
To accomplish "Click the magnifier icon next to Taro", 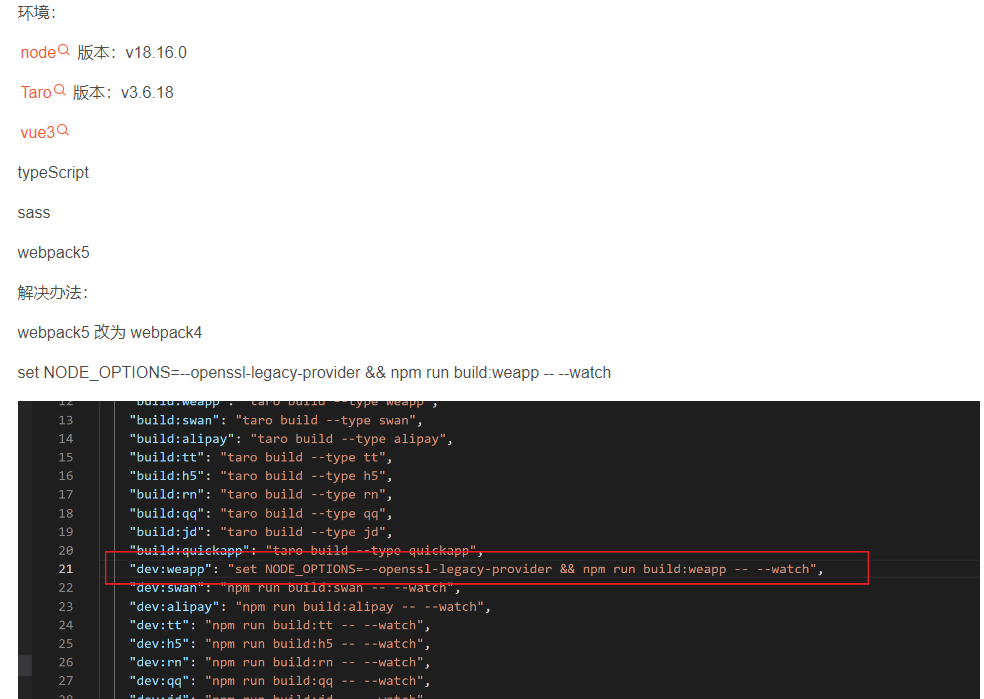I will [x=59, y=91].
